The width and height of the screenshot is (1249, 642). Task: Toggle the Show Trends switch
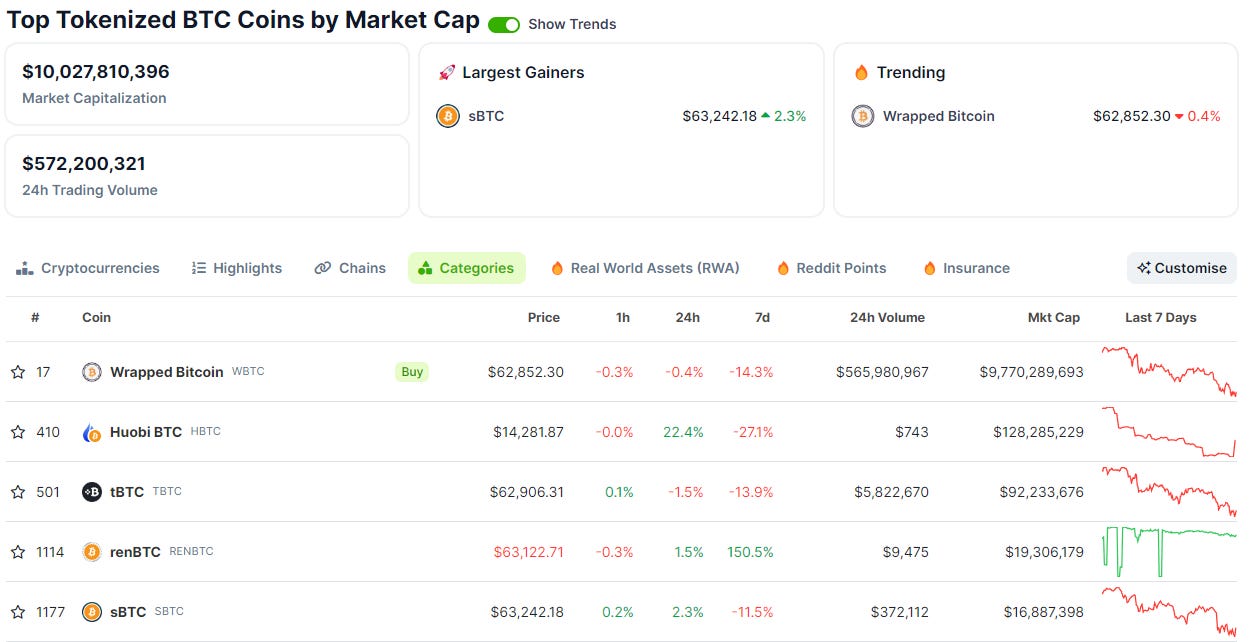click(x=504, y=24)
